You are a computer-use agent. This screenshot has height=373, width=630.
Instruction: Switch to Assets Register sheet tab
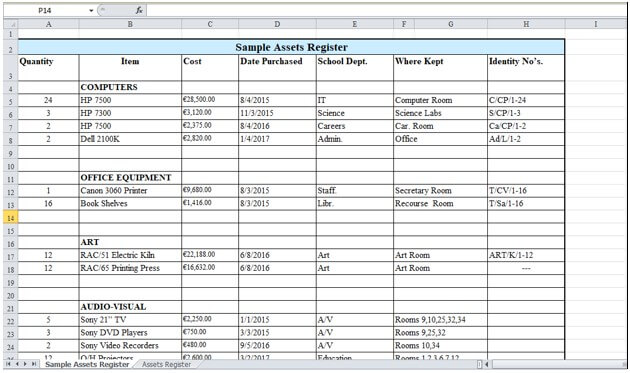coord(166,364)
